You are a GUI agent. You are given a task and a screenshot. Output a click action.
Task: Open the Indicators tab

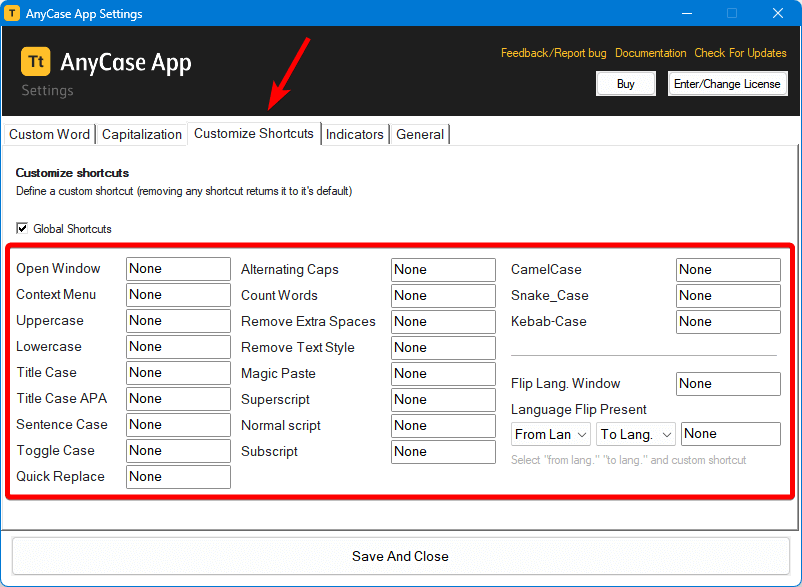point(354,134)
